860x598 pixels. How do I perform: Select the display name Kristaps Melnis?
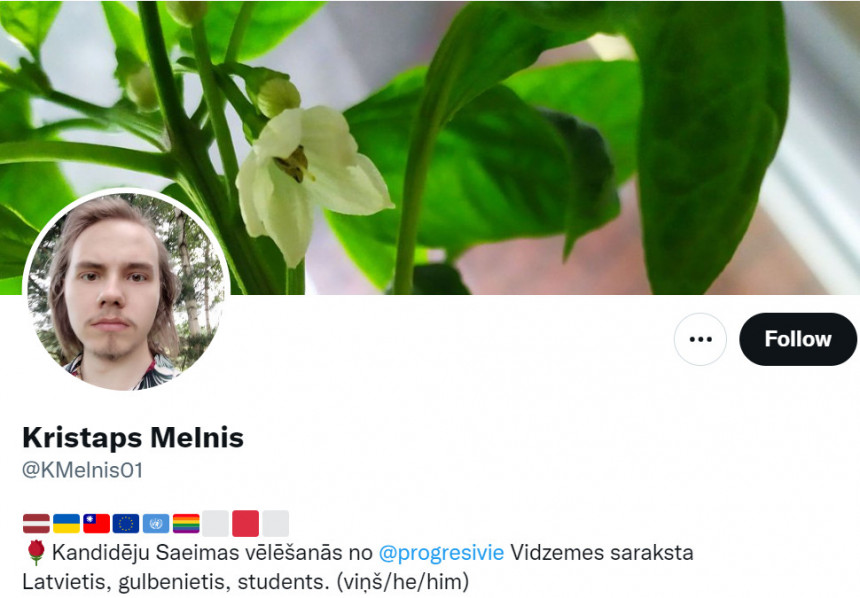pyautogui.click(x=133, y=438)
